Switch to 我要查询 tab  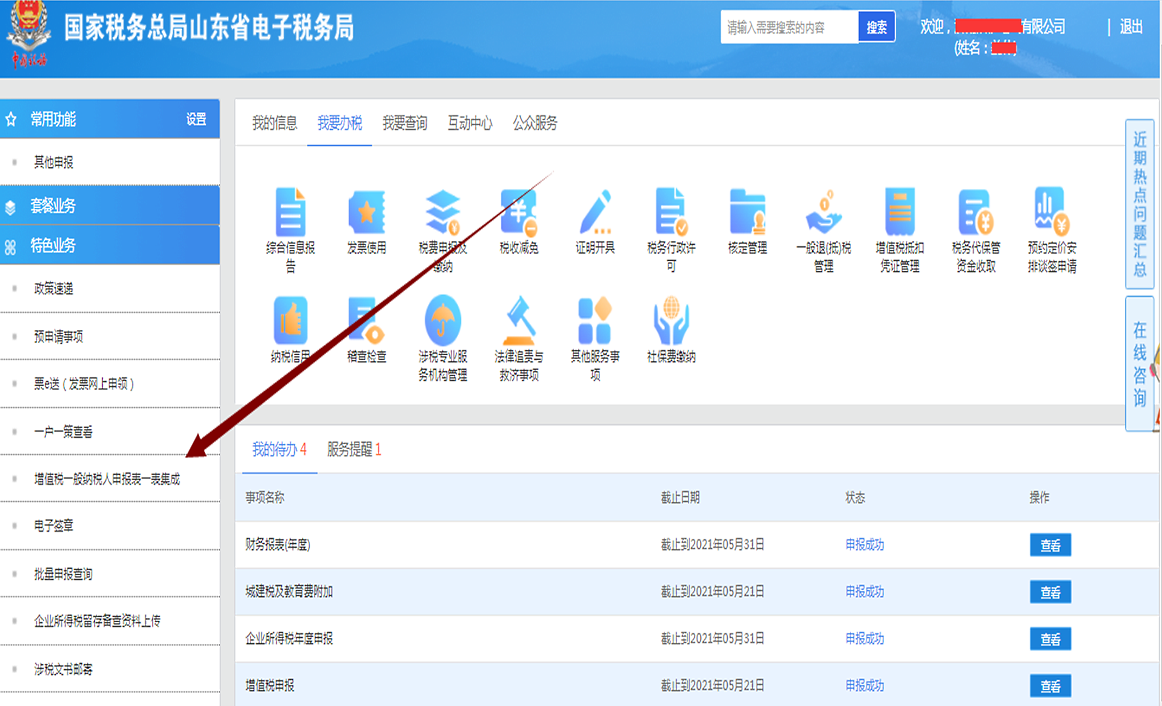405,123
